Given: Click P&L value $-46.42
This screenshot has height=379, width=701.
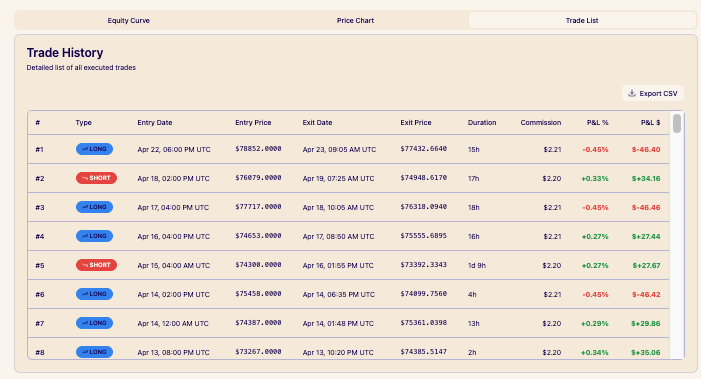Looking at the screenshot, I should coord(646,295).
